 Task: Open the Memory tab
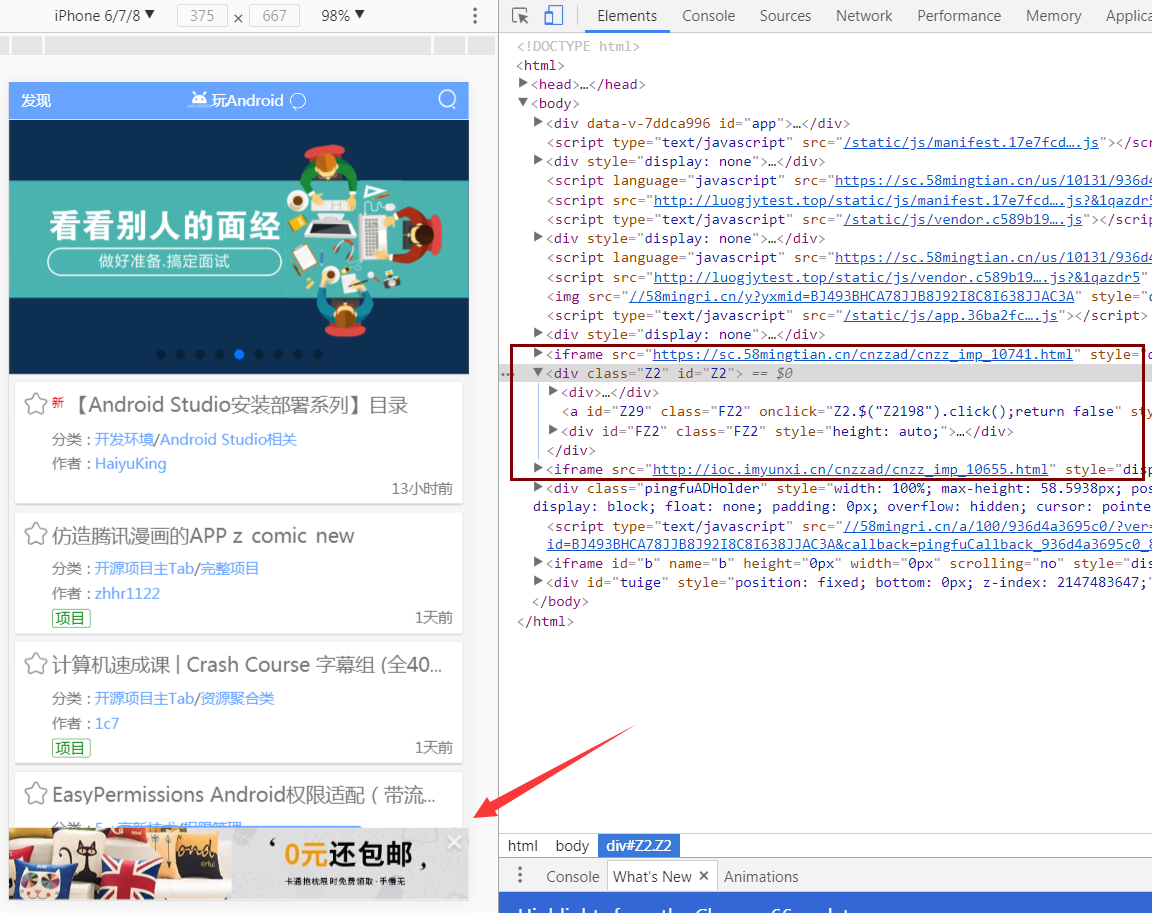tap(1053, 15)
